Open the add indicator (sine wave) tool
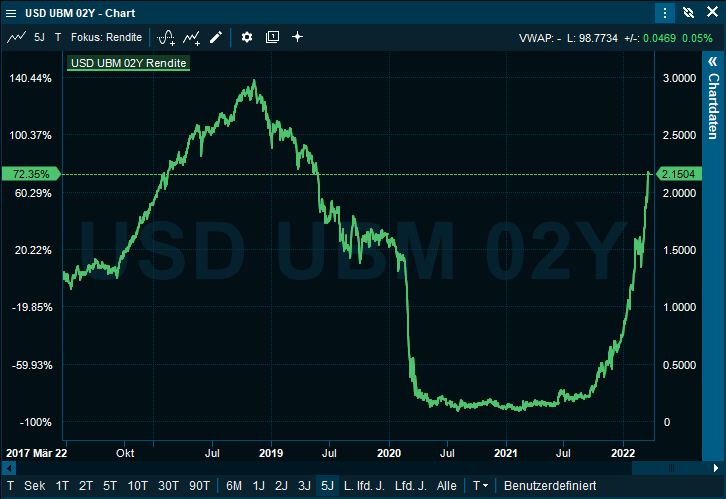726x499 pixels. 166,37
